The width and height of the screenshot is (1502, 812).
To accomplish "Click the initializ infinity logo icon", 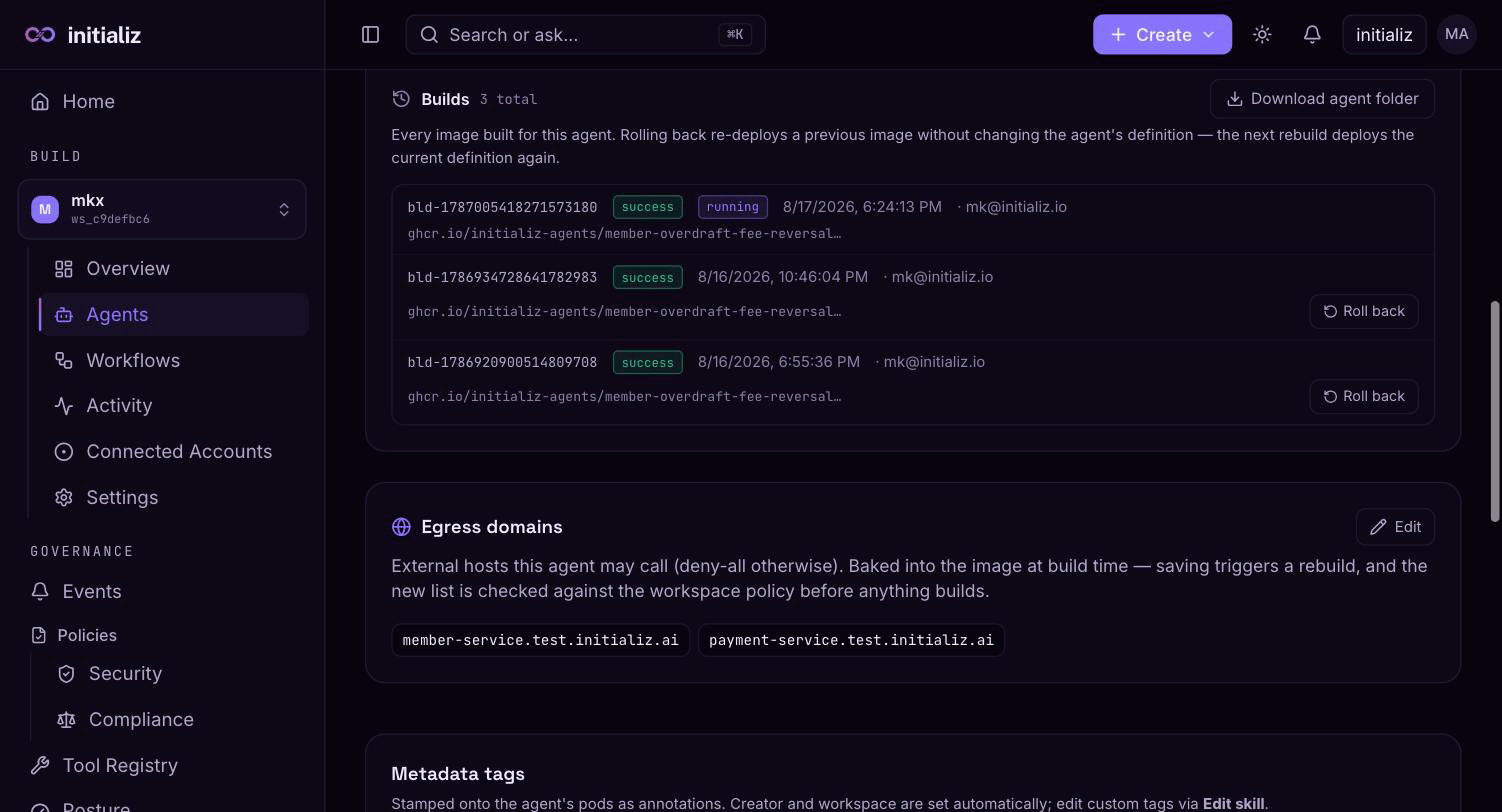I will (x=40, y=35).
